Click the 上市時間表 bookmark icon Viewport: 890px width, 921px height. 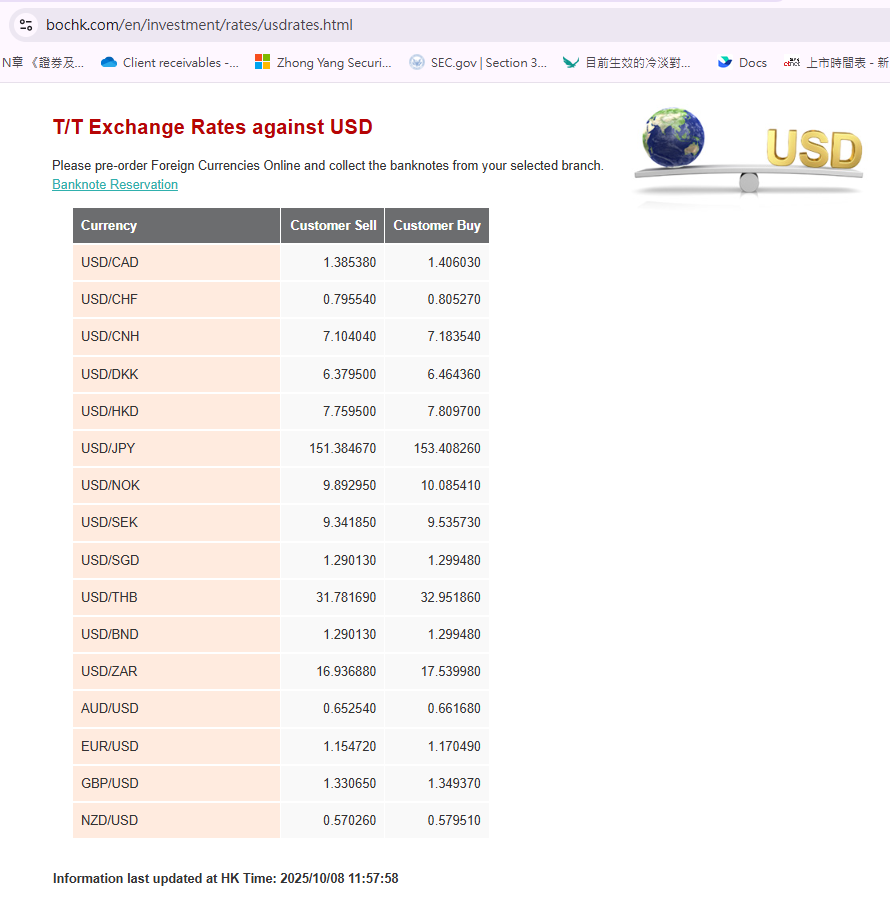[x=792, y=62]
